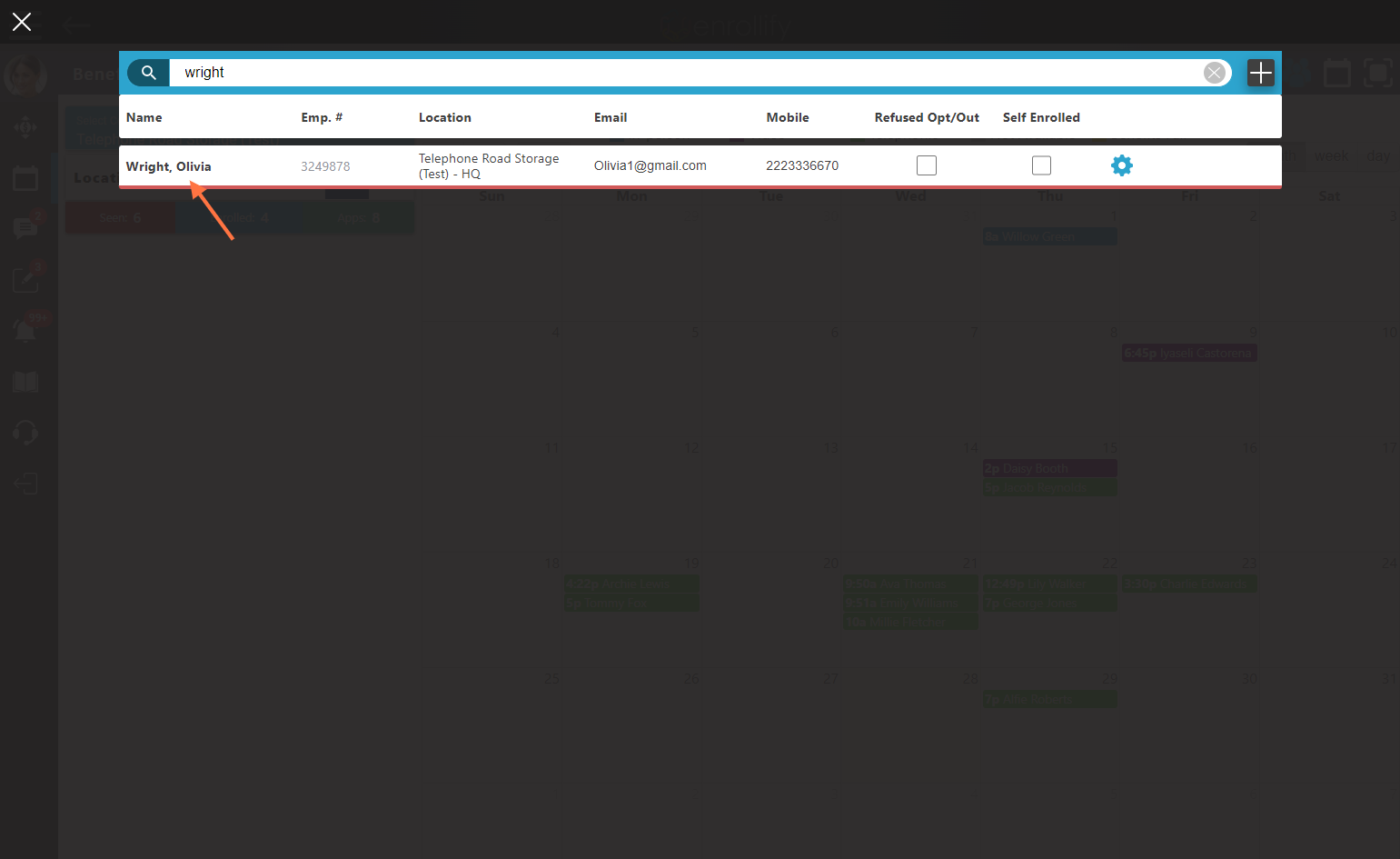The height and width of the screenshot is (859, 1400).
Task: Click the email Olivia1@gmail.com
Action: 650,165
